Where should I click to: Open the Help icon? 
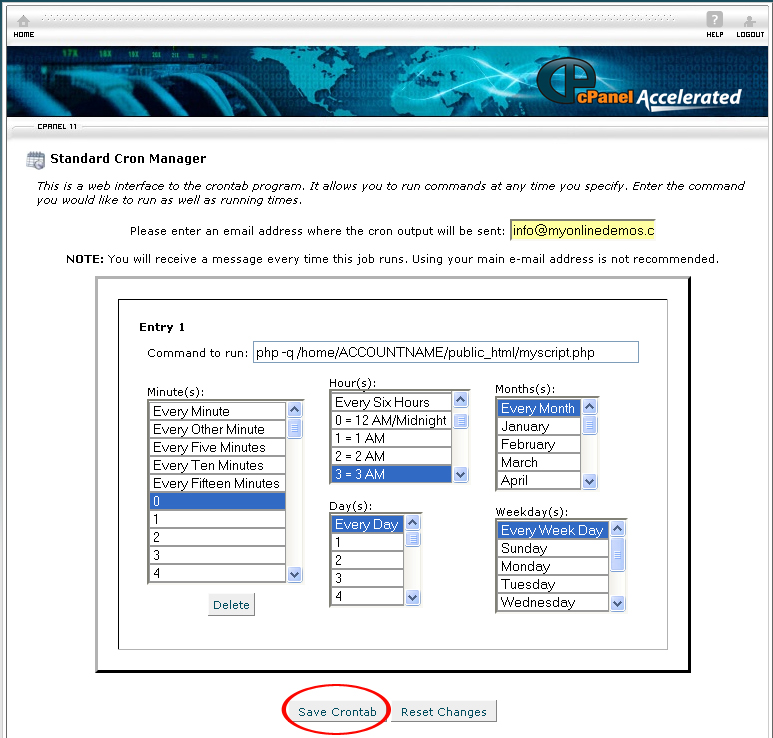[714, 19]
